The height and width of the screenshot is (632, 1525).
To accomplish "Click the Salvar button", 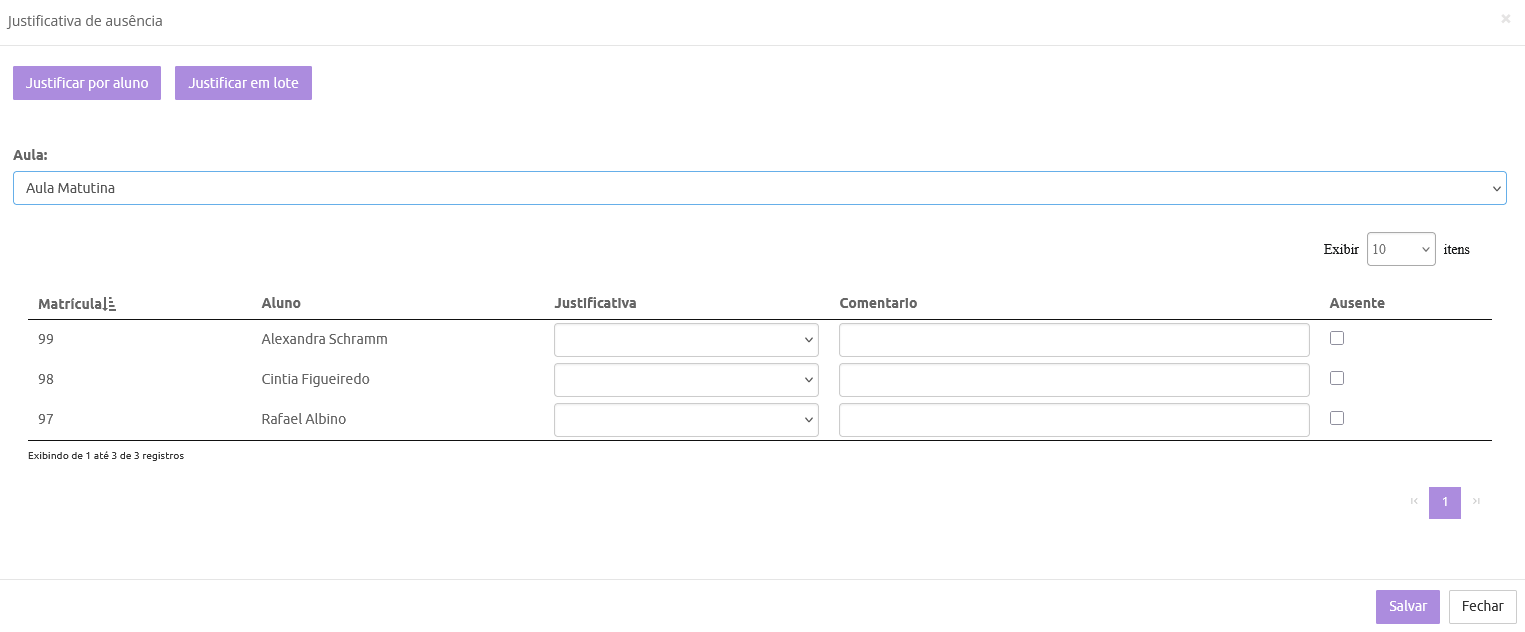I will 1407,607.
